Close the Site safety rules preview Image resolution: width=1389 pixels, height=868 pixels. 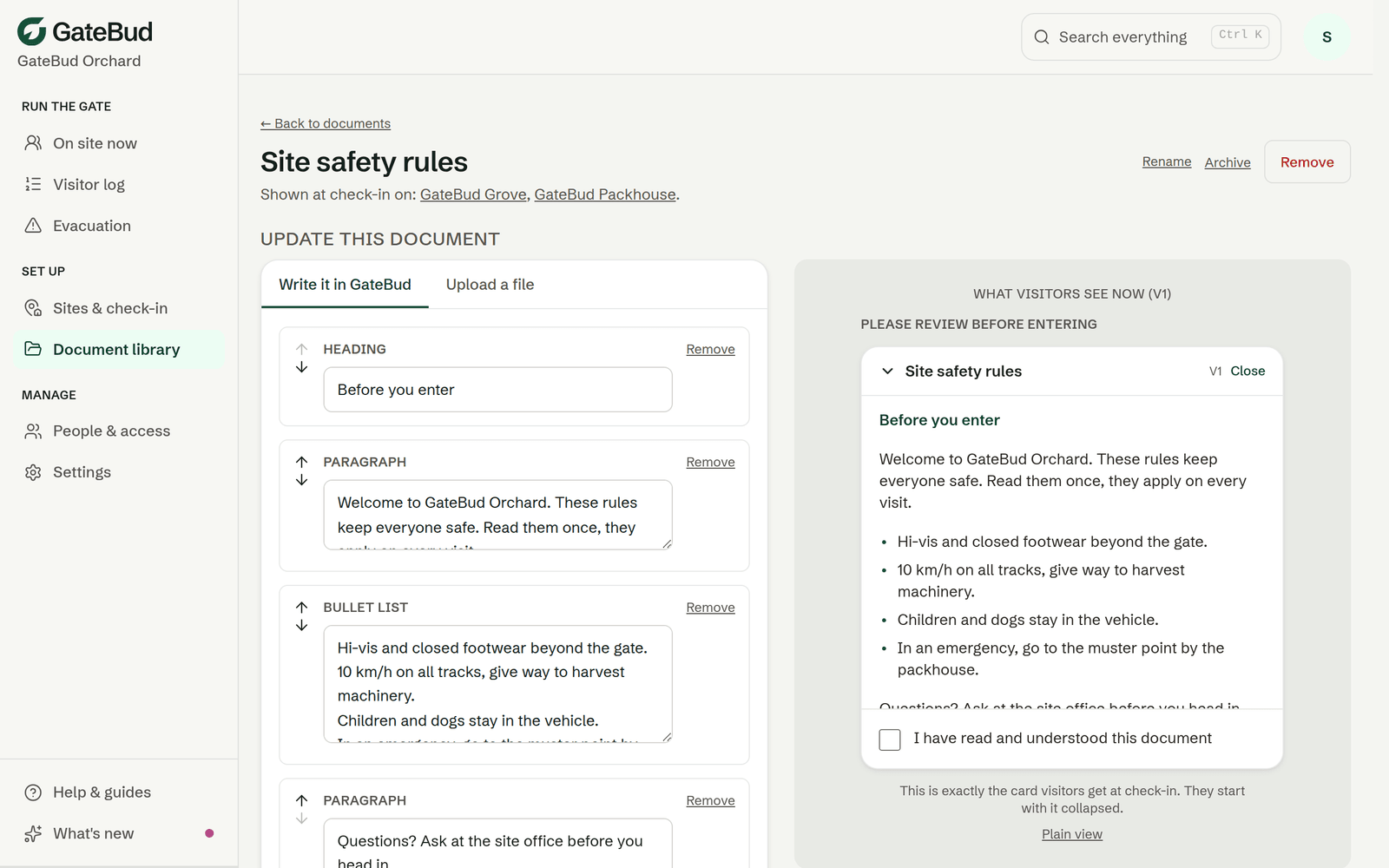pos(1247,371)
